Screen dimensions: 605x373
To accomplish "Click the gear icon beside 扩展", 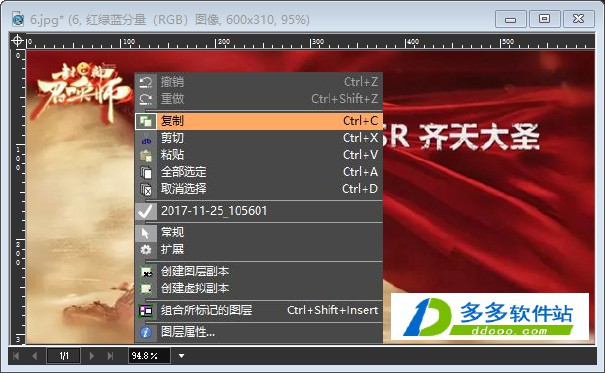I will click(145, 250).
